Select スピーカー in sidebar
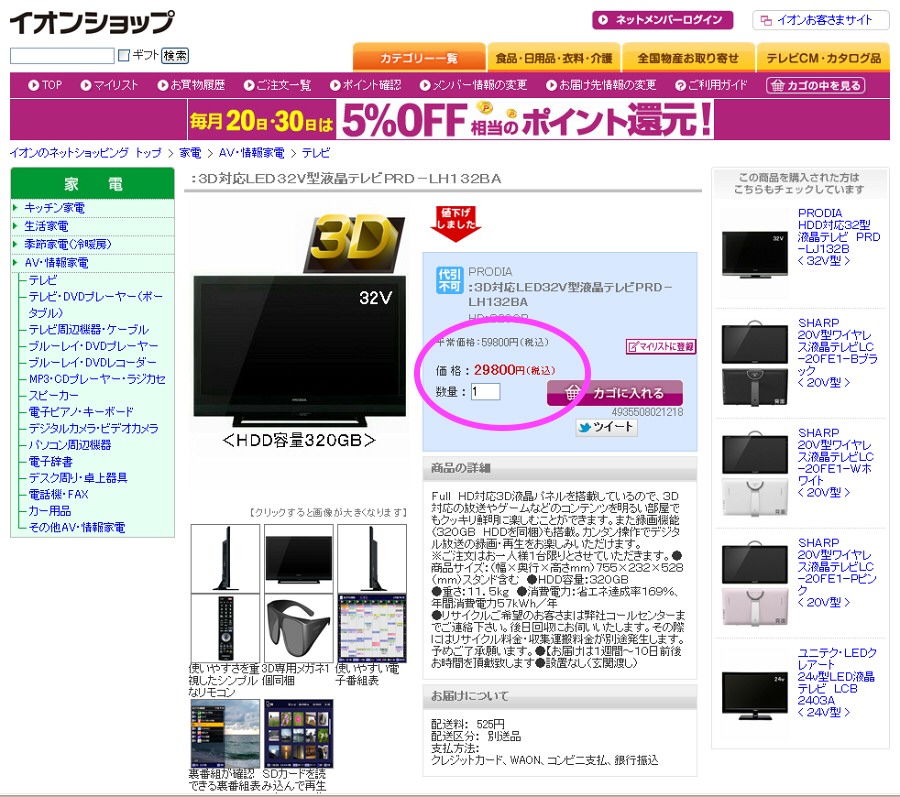This screenshot has width=900, height=797. pyautogui.click(x=55, y=395)
